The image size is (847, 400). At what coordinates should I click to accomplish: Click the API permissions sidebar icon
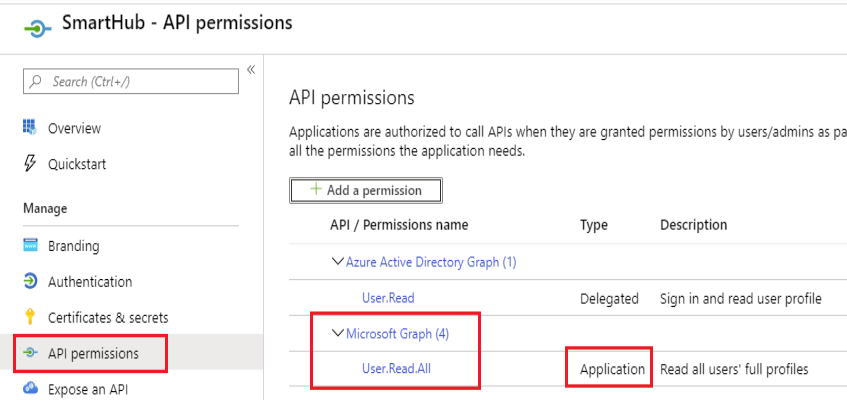[30, 353]
